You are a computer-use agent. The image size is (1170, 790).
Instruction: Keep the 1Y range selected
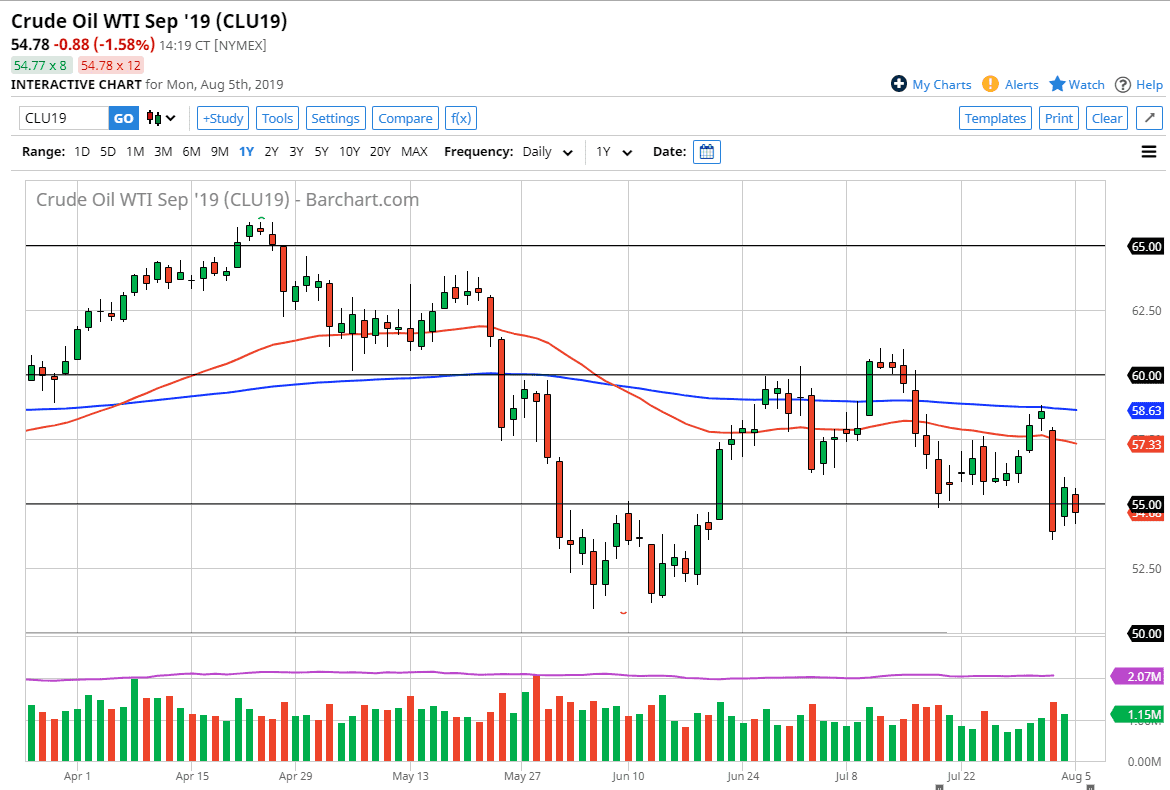[x=246, y=152]
